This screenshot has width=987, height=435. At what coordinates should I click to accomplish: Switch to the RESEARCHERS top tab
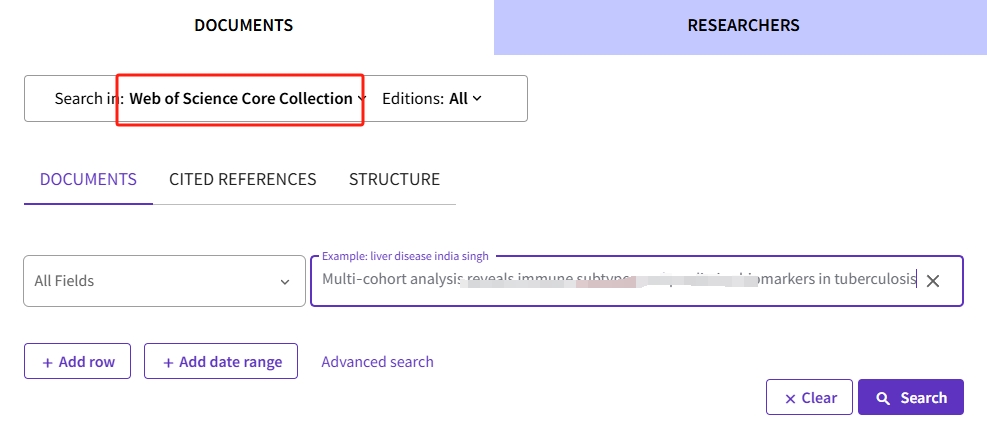tap(743, 26)
